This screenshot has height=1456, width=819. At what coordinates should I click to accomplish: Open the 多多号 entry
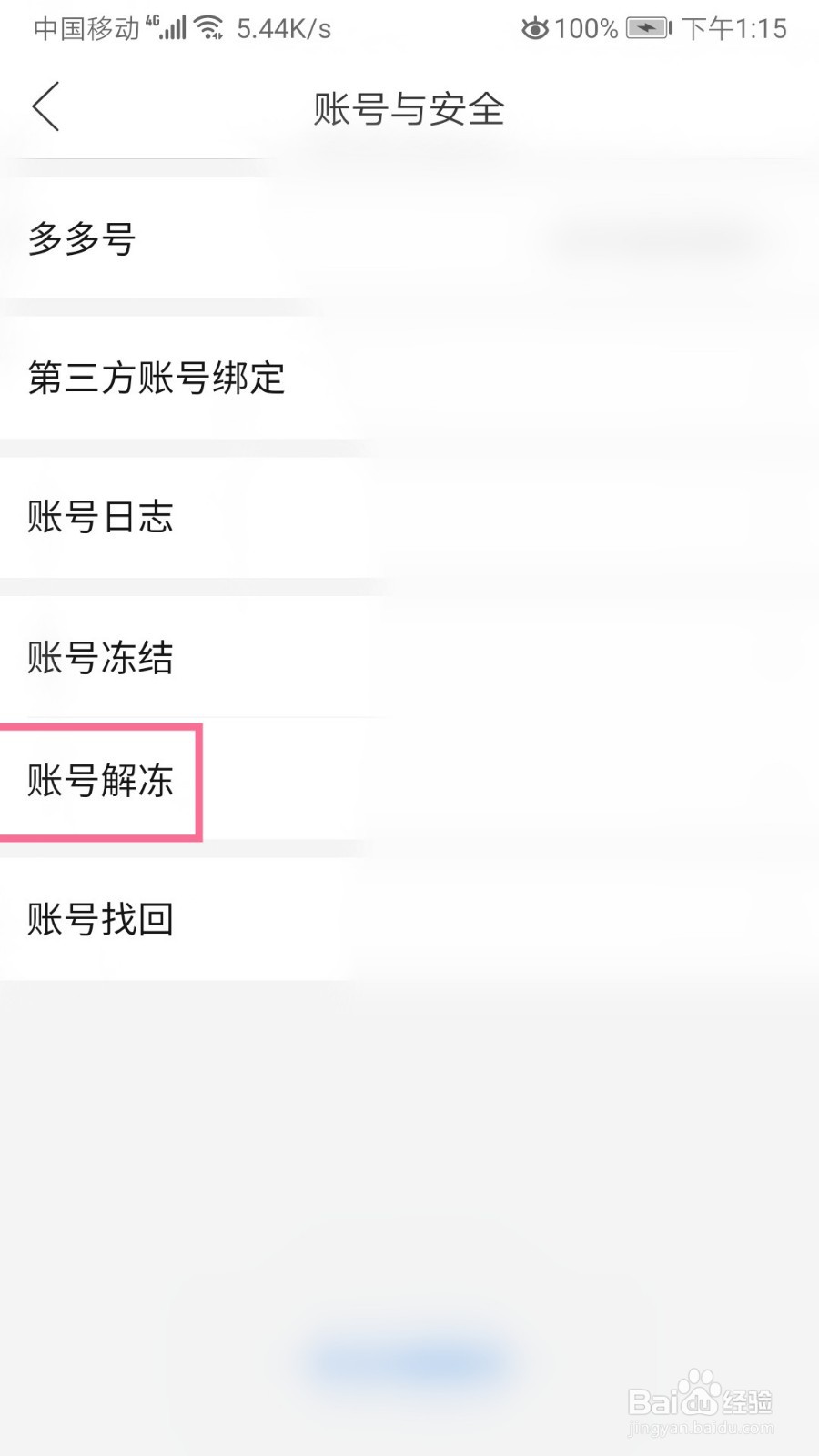coord(82,239)
